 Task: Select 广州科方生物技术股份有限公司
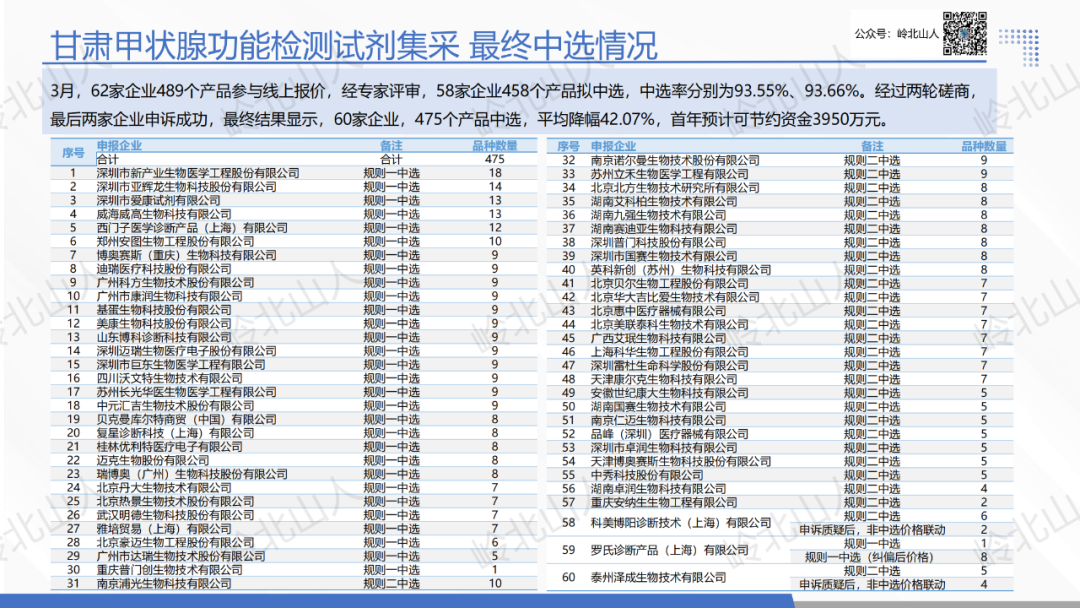pos(175,282)
